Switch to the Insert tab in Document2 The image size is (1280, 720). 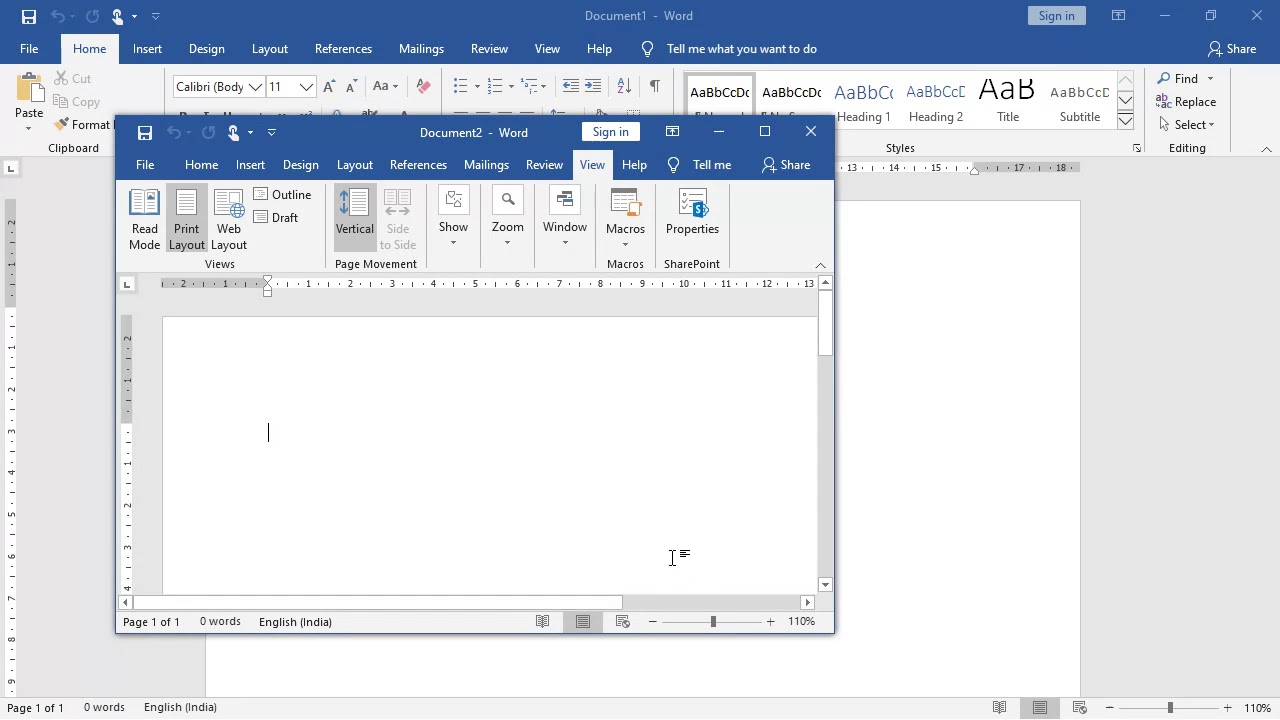(250, 165)
